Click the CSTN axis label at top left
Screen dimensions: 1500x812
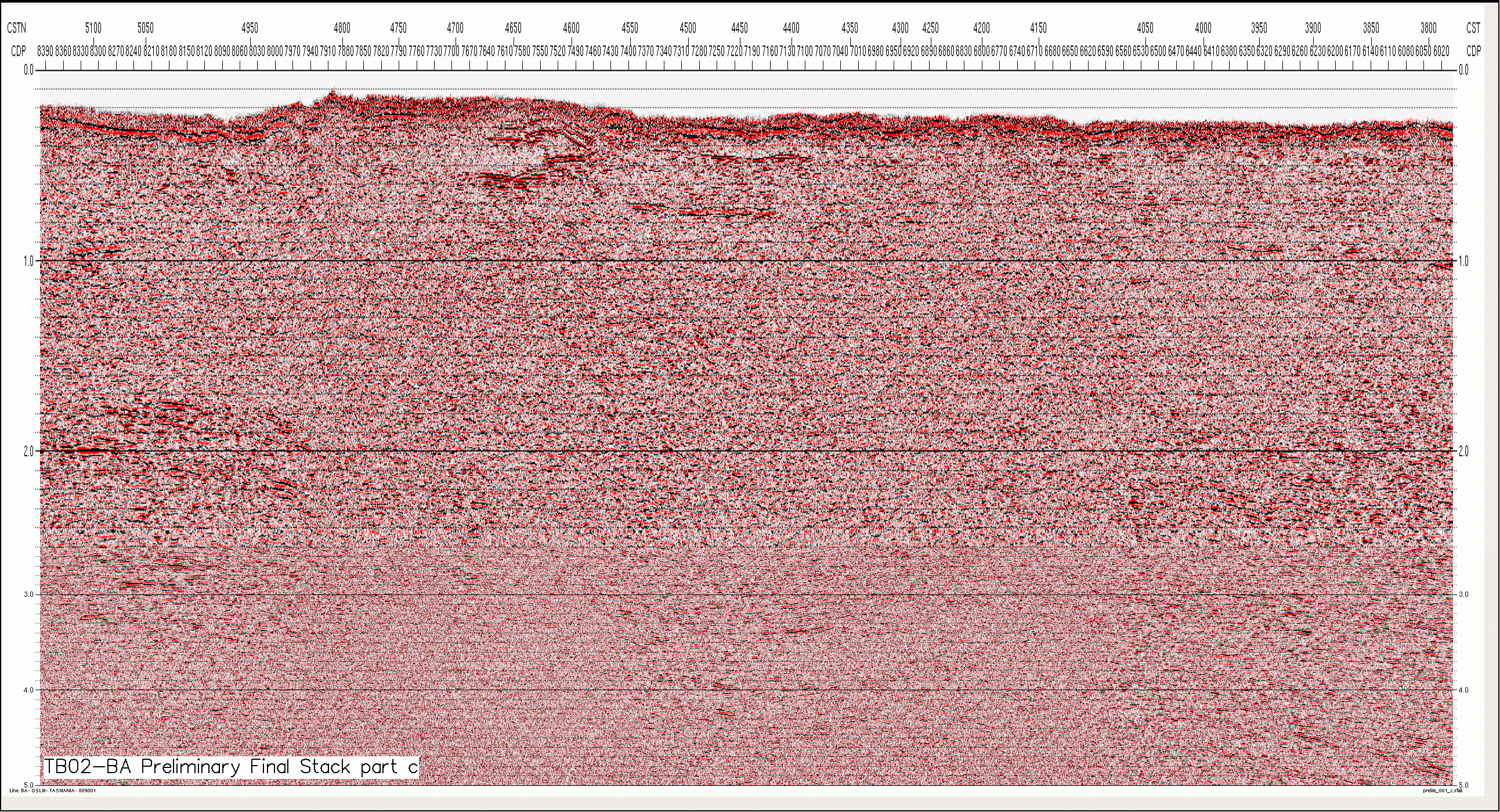pyautogui.click(x=16, y=28)
